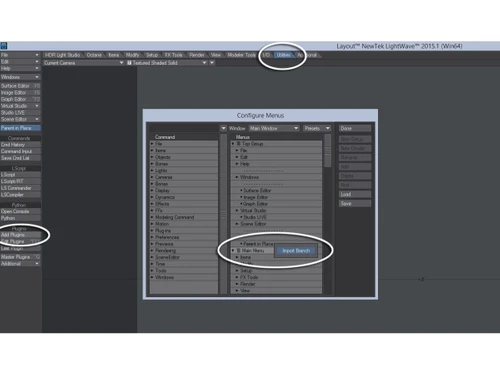Viewport: 500px width, 375px height.
Task: Click Open Console under Python
Action: point(20,211)
